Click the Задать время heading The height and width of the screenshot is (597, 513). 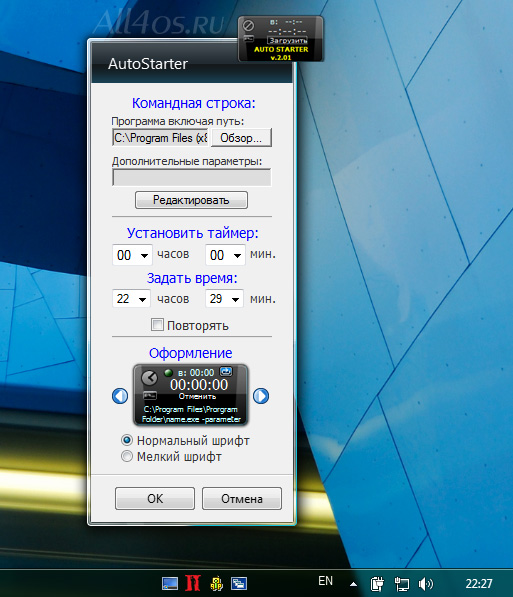click(192, 278)
